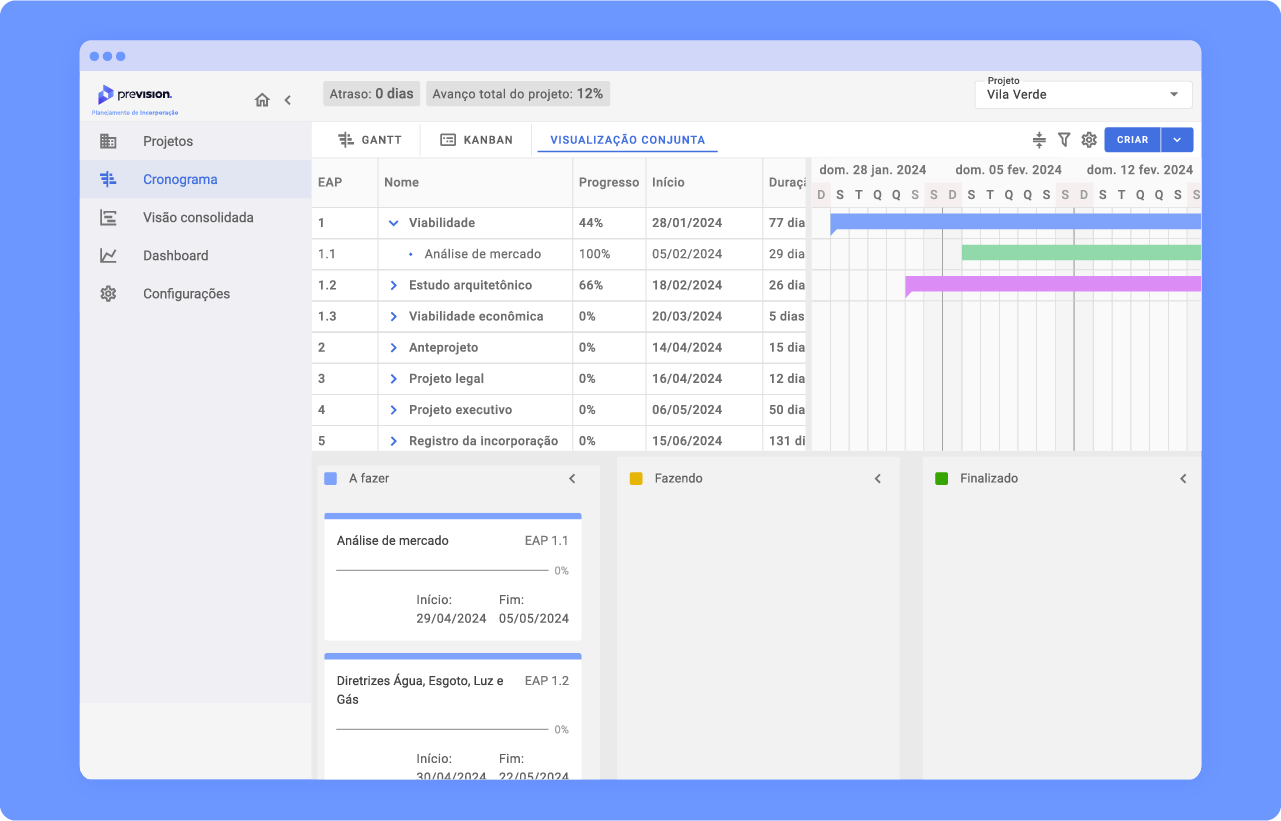Collapse the A fazer column
Viewport: 1281px width, 821px height.
572,479
